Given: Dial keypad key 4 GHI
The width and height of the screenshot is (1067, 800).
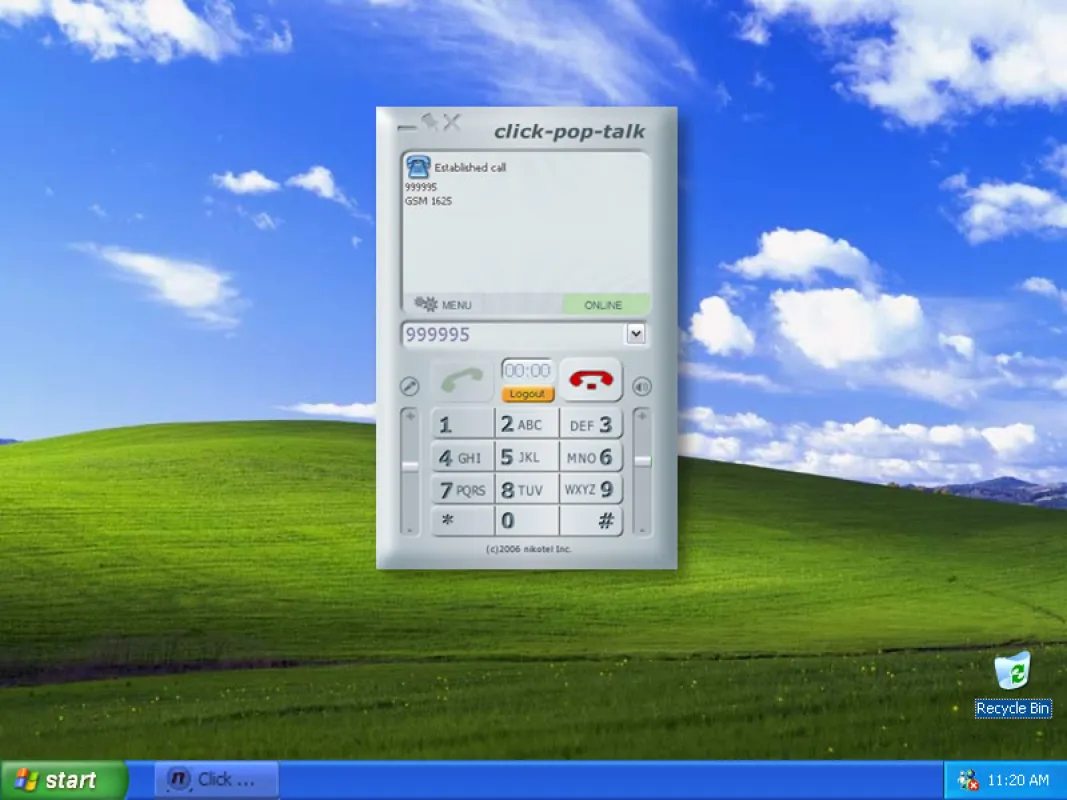Looking at the screenshot, I should pos(463,457).
